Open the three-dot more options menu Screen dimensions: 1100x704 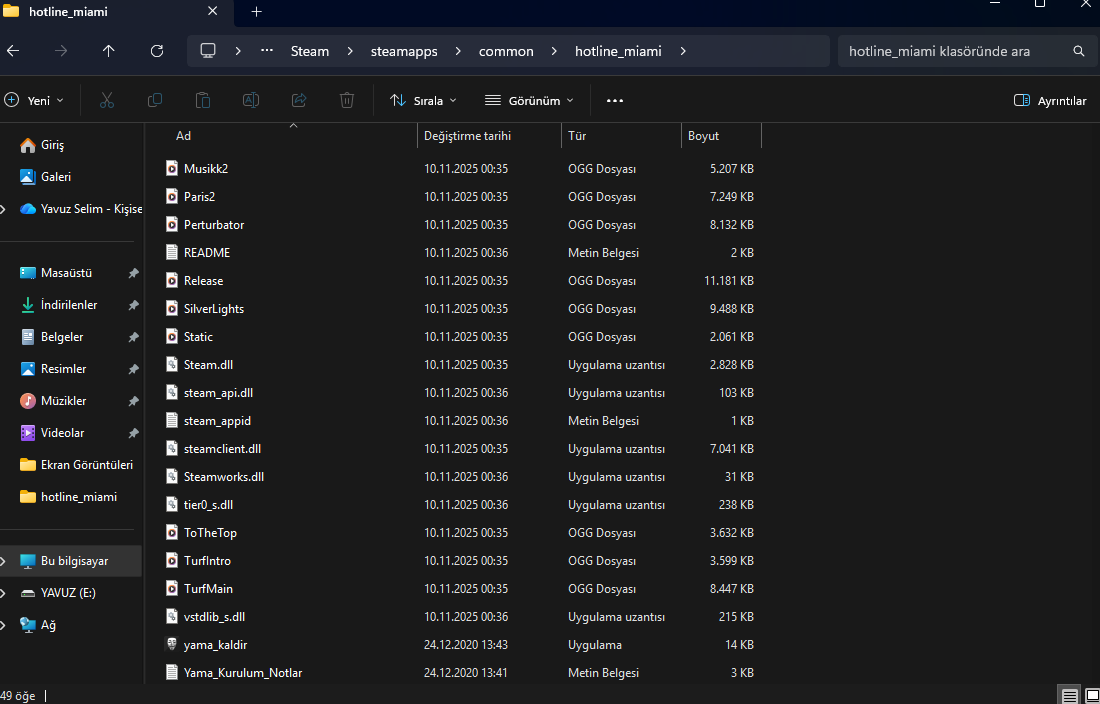(x=615, y=100)
